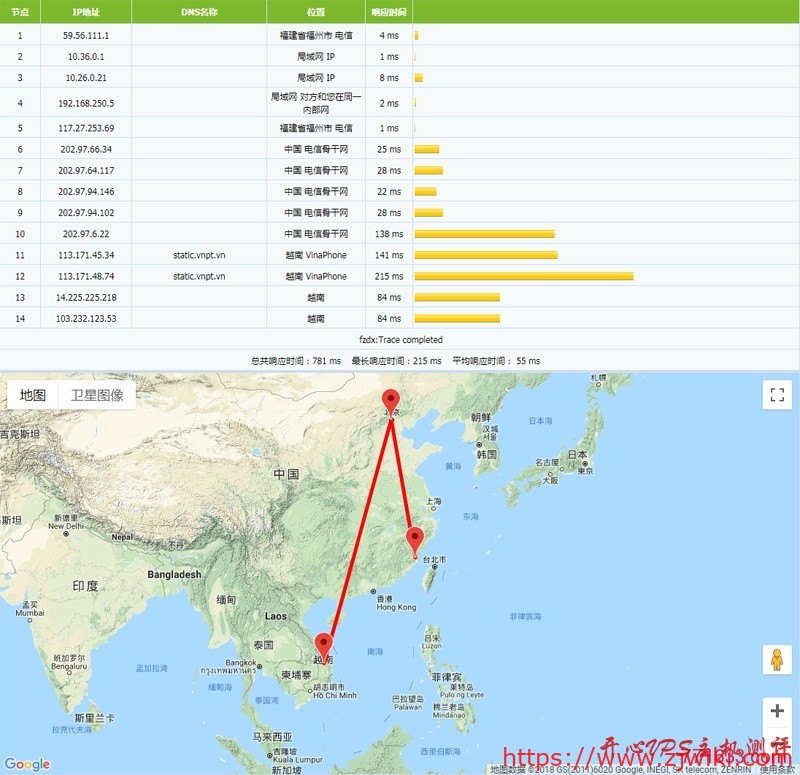This screenshot has width=800, height=775.
Task: Switch to 卫星图像 satellite imagery
Action: tap(97, 394)
